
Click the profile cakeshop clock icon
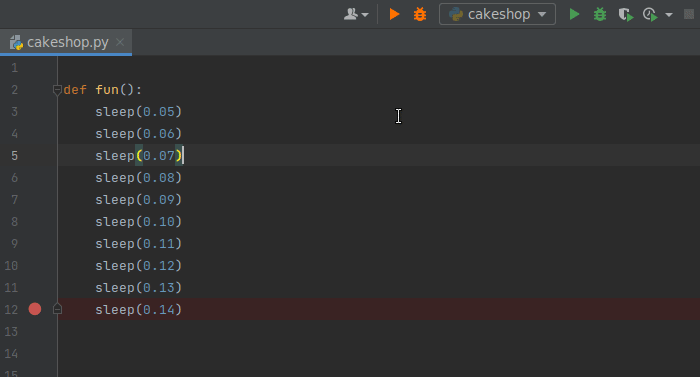[650, 15]
